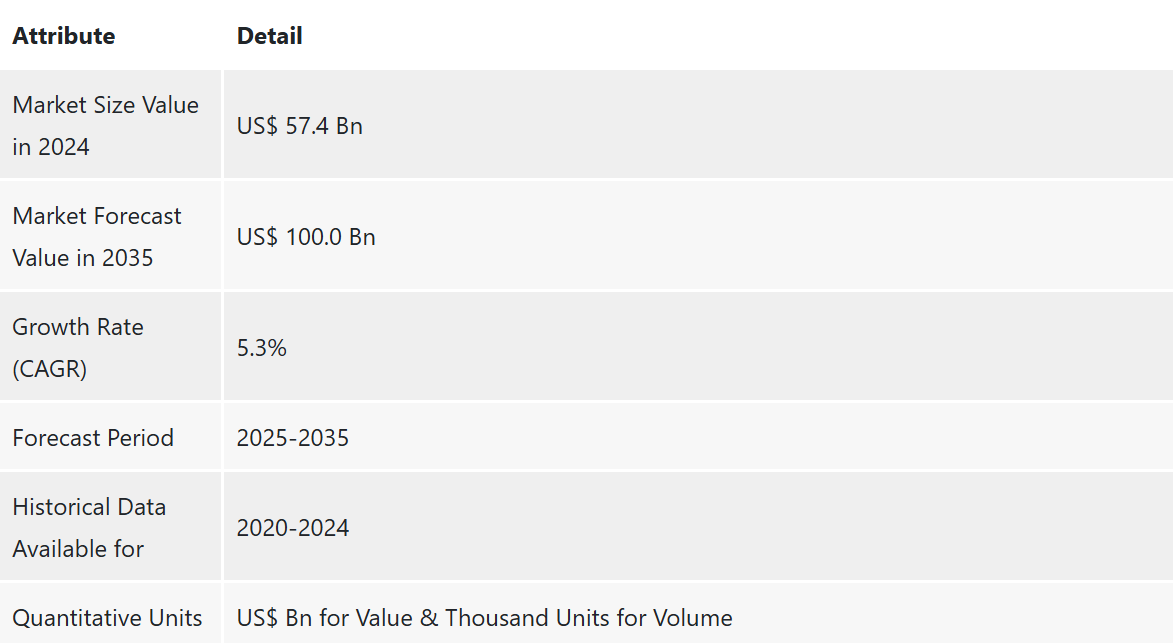This screenshot has height=643, width=1173.
Task: Click the Available for text in historical row
Action: click(78, 549)
